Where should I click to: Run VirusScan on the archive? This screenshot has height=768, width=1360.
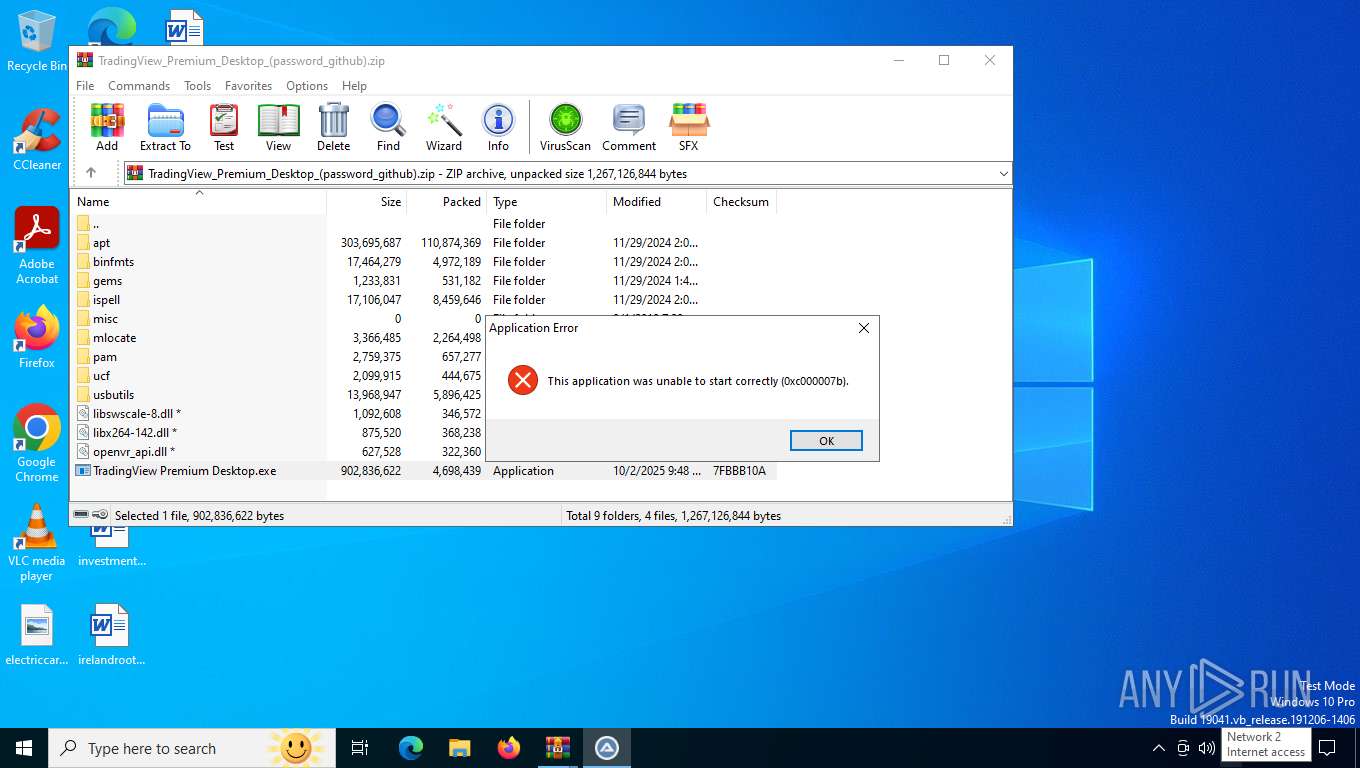(x=565, y=127)
